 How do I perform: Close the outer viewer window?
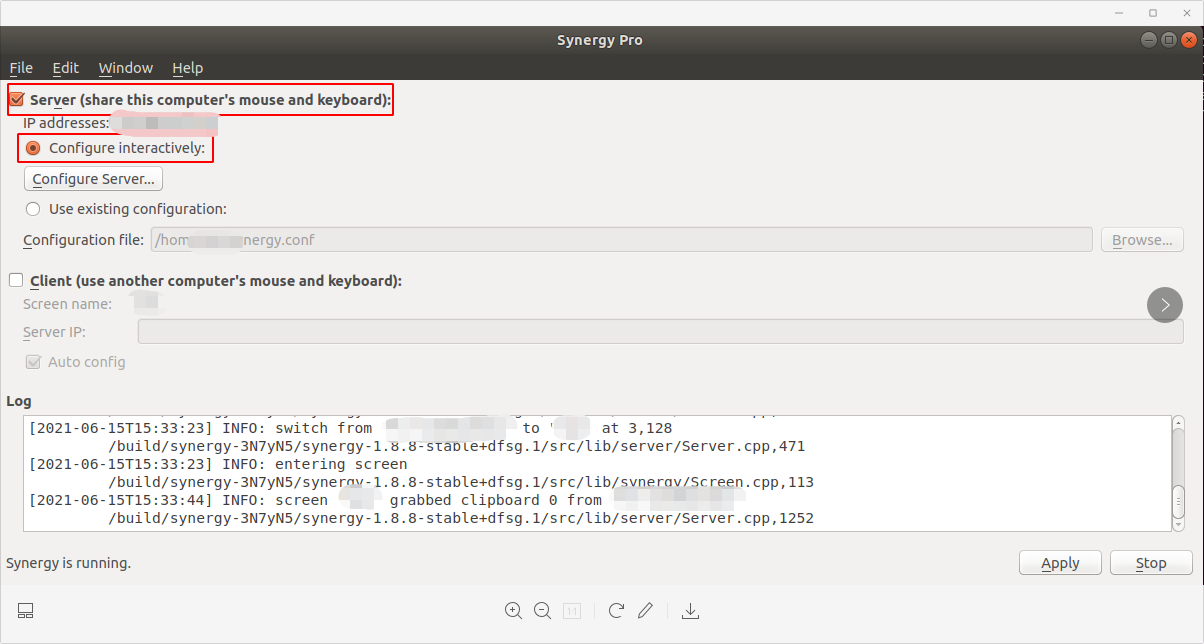1185,13
